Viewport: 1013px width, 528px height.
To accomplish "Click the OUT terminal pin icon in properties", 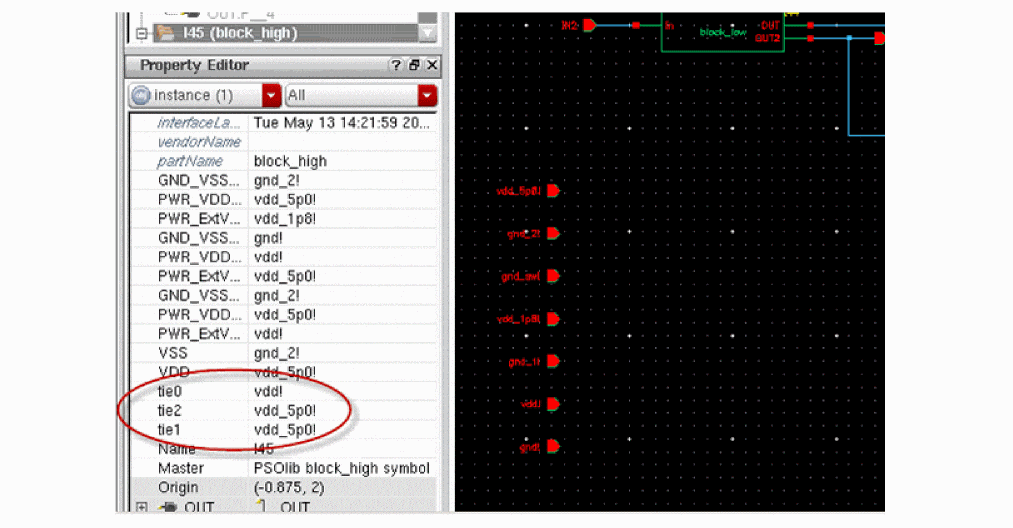I will [x=169, y=507].
